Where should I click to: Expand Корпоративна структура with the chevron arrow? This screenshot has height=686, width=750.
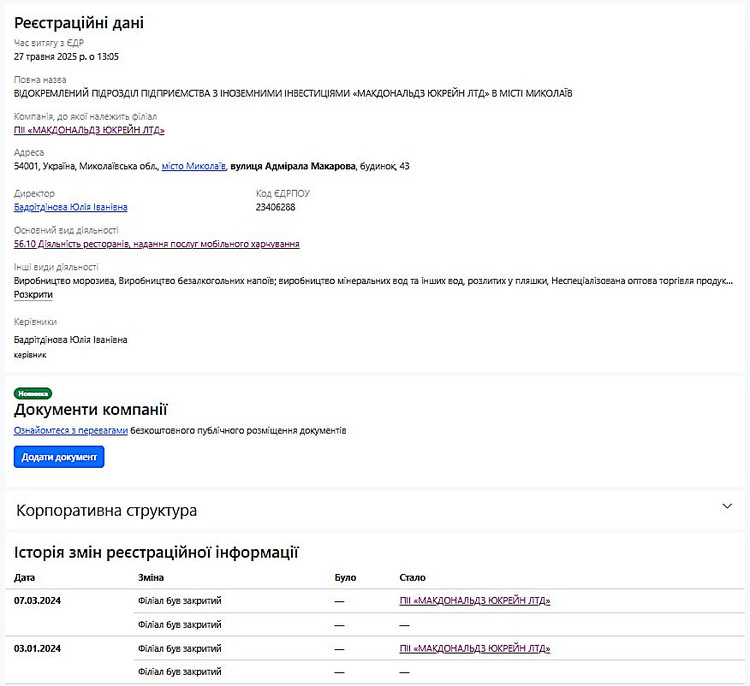coord(727,507)
